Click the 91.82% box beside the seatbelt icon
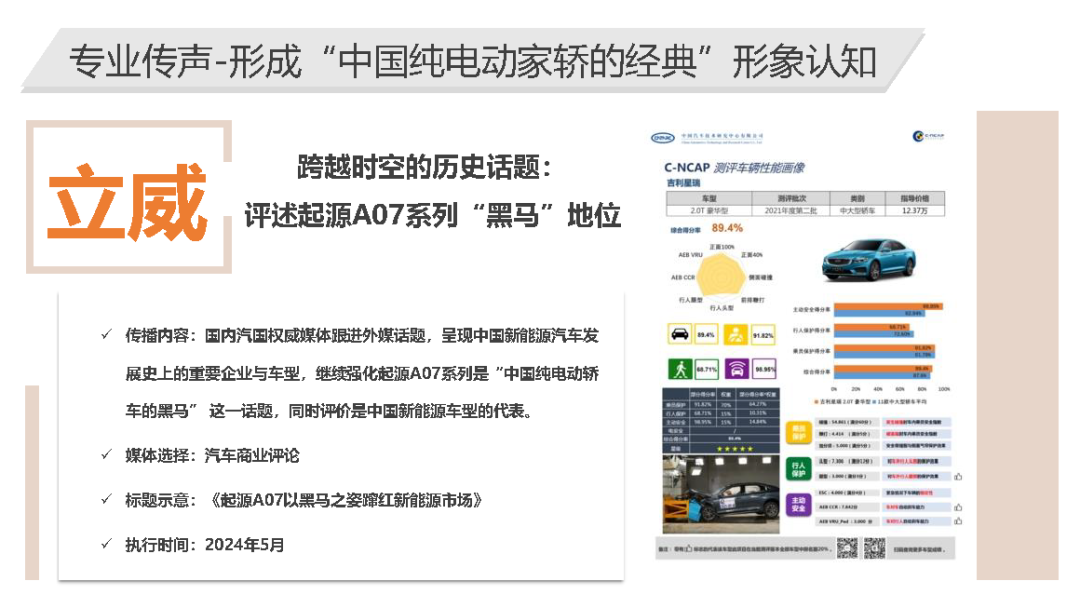The image size is (1080, 608). click(x=763, y=335)
